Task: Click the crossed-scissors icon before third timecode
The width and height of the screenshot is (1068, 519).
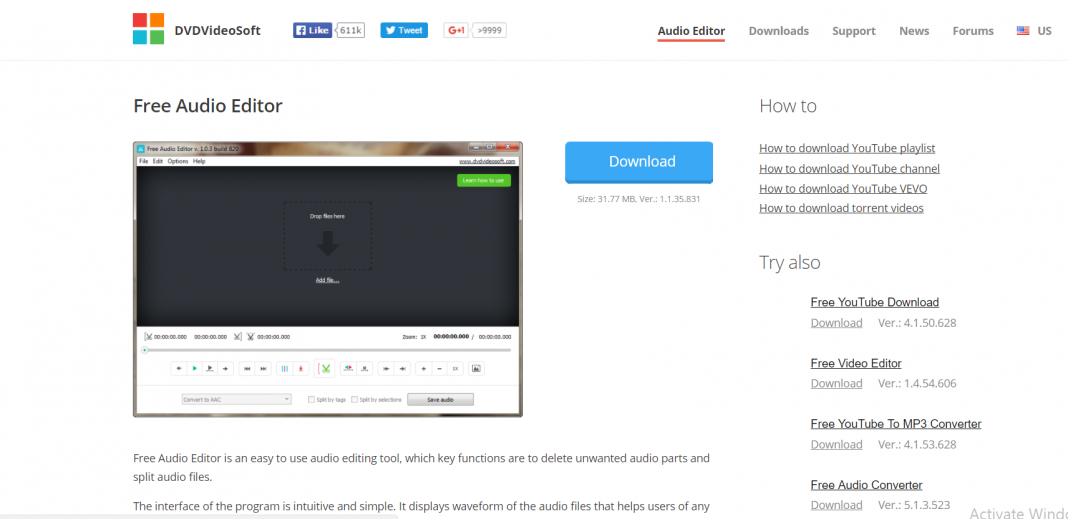Action: 251,336
